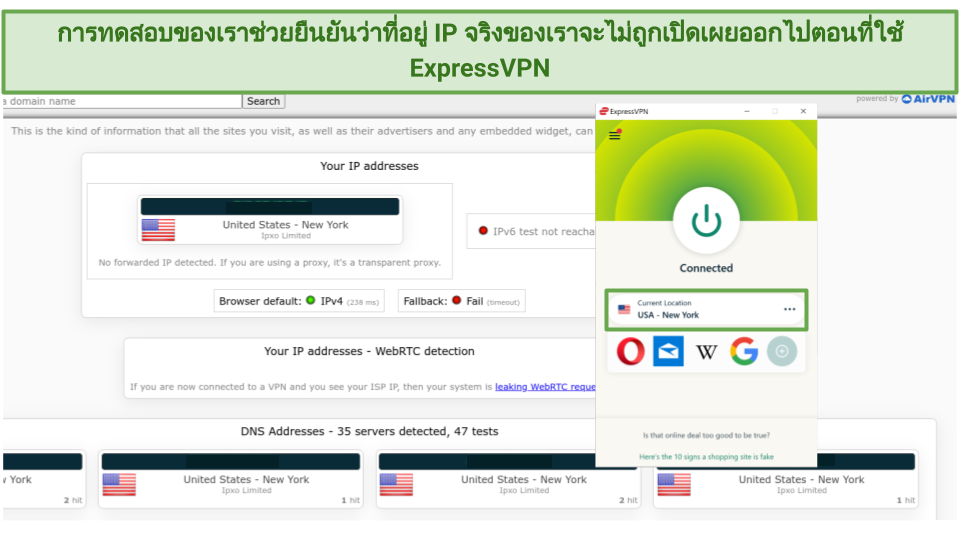Click the Fallback Fail red indicator
The image size is (960, 537).
tap(456, 301)
